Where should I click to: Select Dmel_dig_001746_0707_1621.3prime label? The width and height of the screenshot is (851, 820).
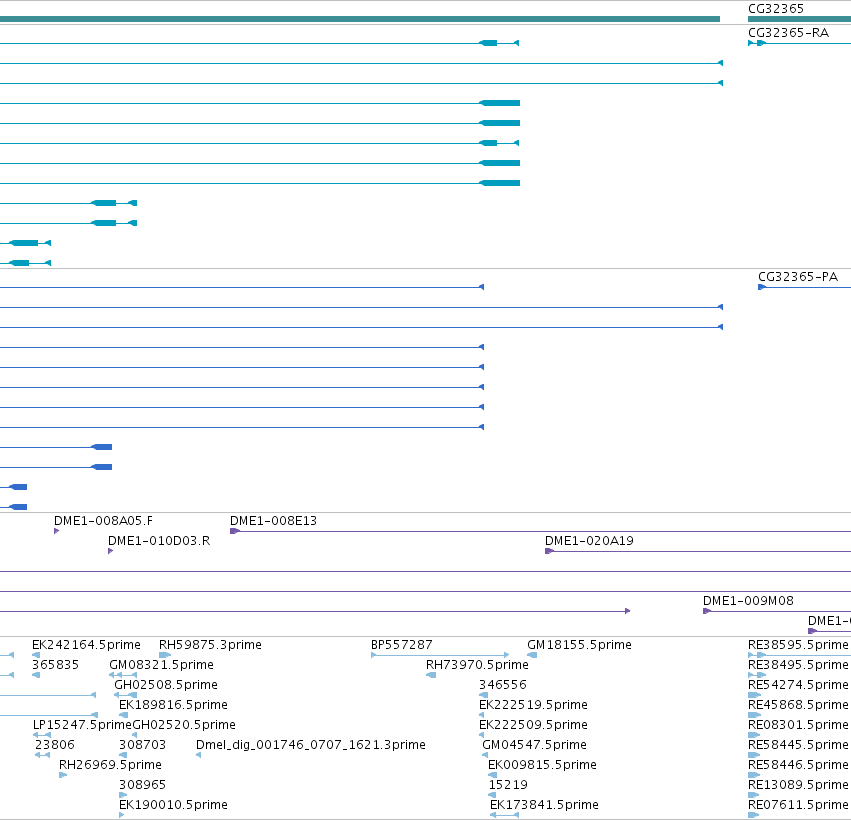310,745
